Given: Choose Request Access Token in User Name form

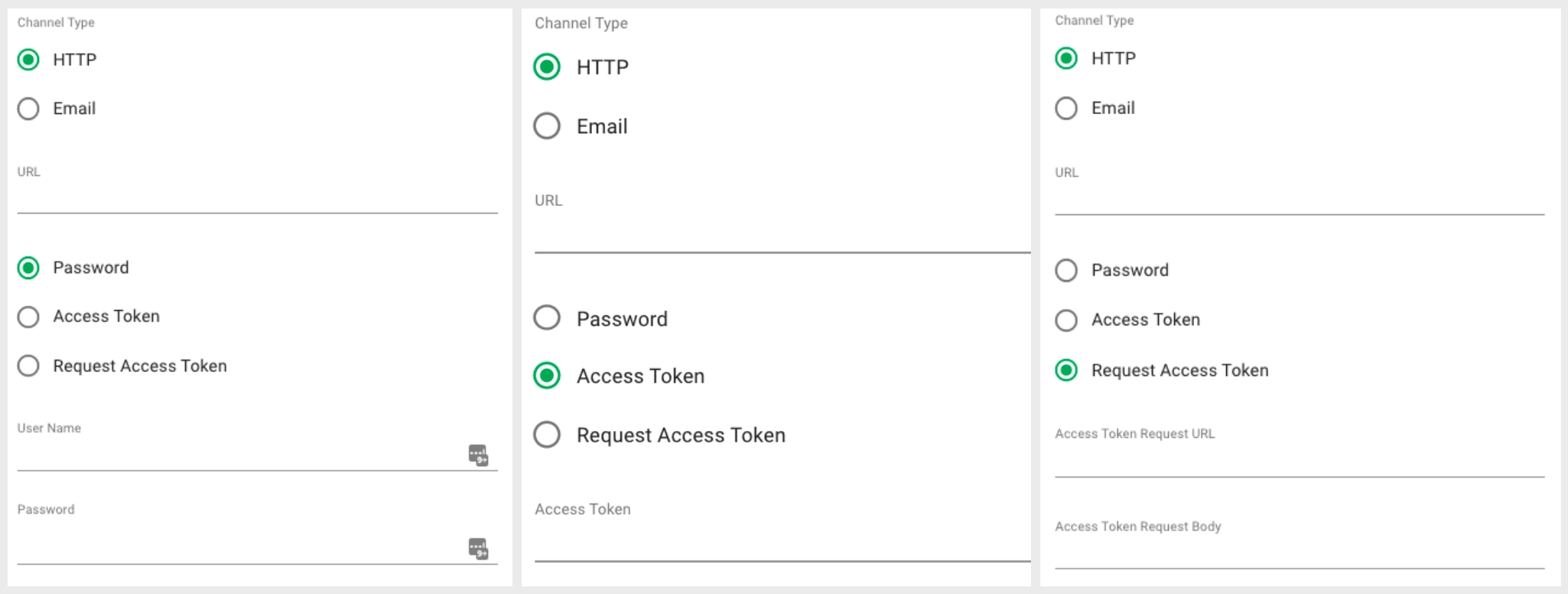Looking at the screenshot, I should [x=28, y=366].
